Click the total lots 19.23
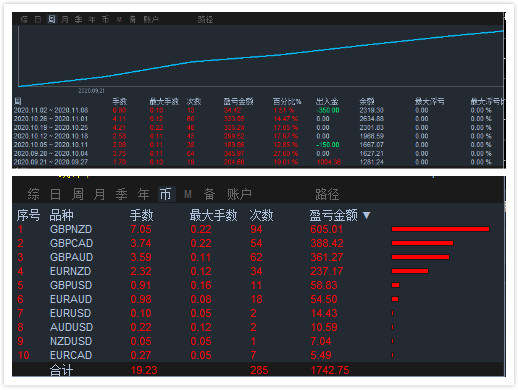Screen dimensions: 518x390 point(144,370)
